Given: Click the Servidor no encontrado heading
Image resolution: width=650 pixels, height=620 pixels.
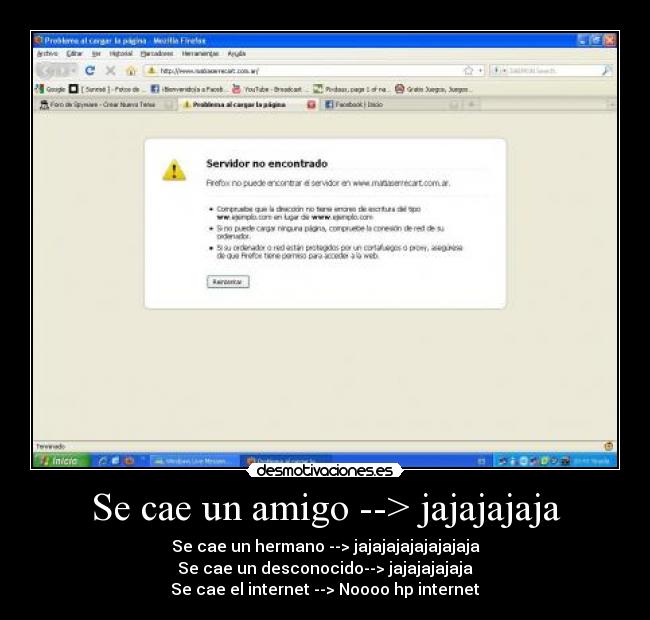Looking at the screenshot, I should (x=267, y=164).
